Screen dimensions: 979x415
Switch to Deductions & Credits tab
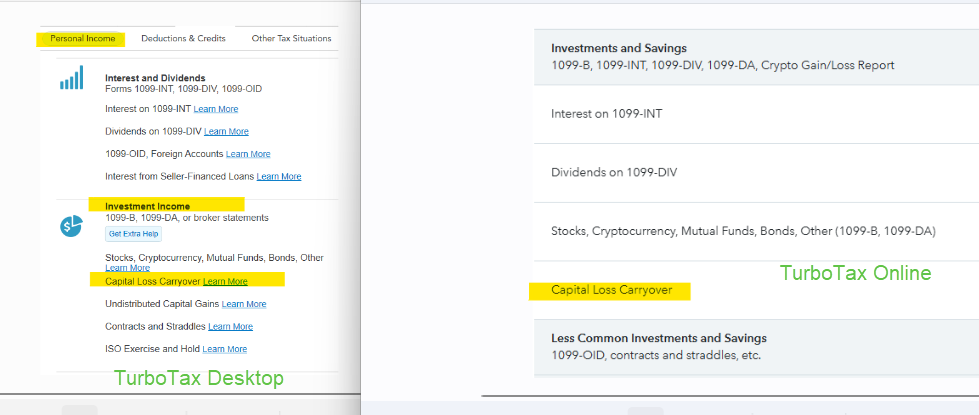coord(183,39)
